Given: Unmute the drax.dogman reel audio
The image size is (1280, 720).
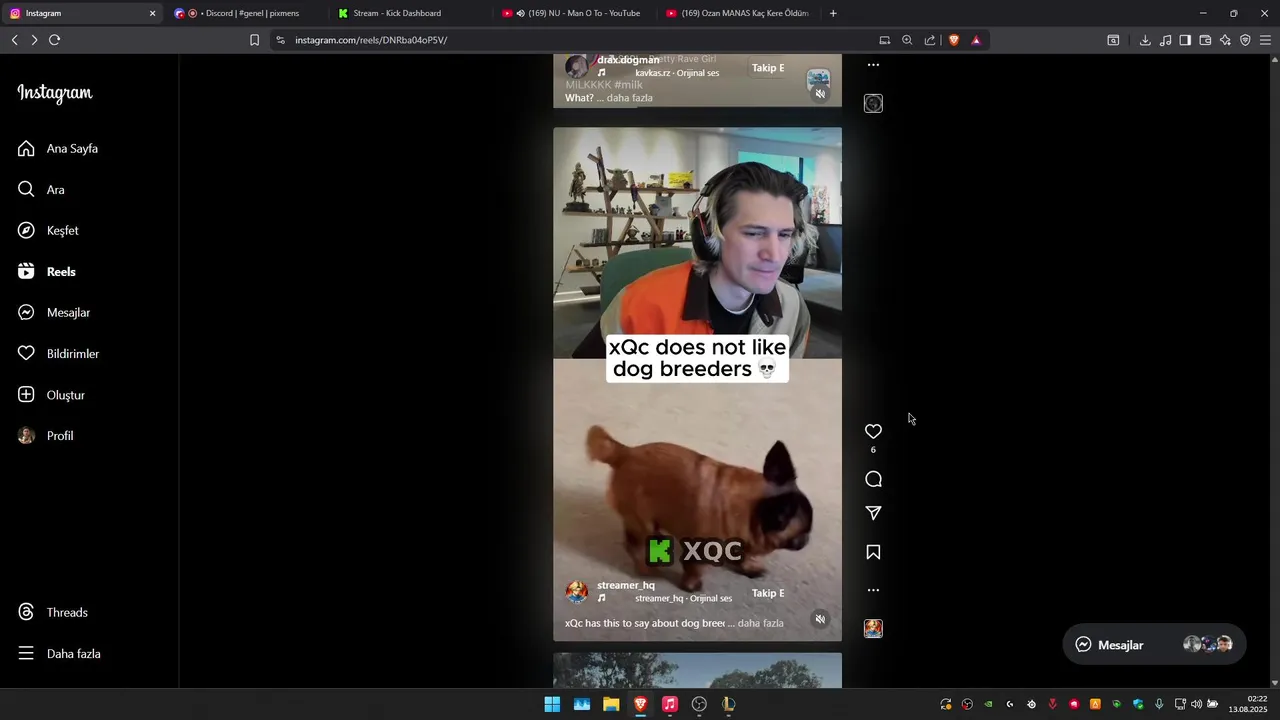Looking at the screenshot, I should click(x=820, y=94).
